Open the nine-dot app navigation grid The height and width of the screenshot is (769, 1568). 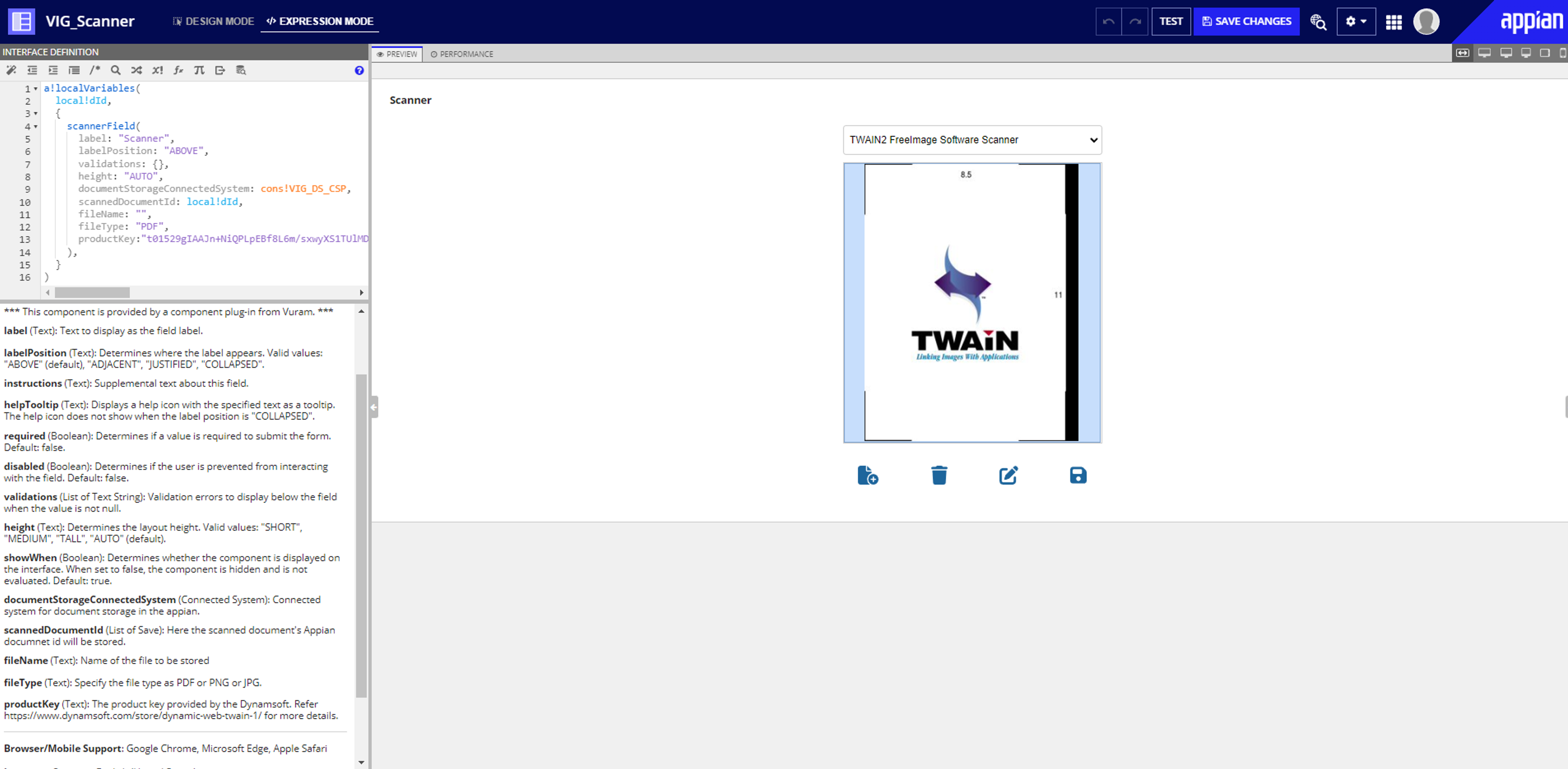(x=1393, y=22)
